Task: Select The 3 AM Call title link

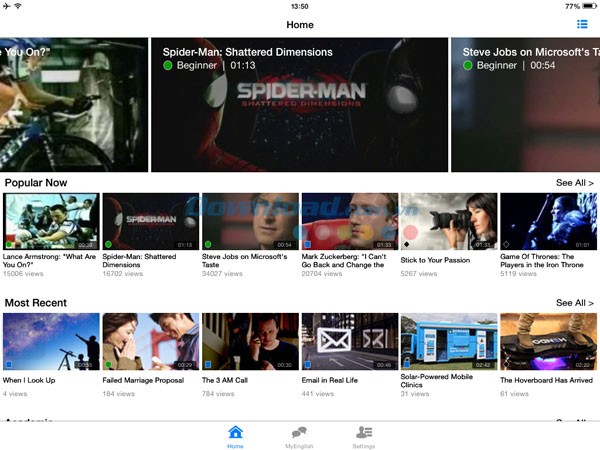Action: point(225,380)
